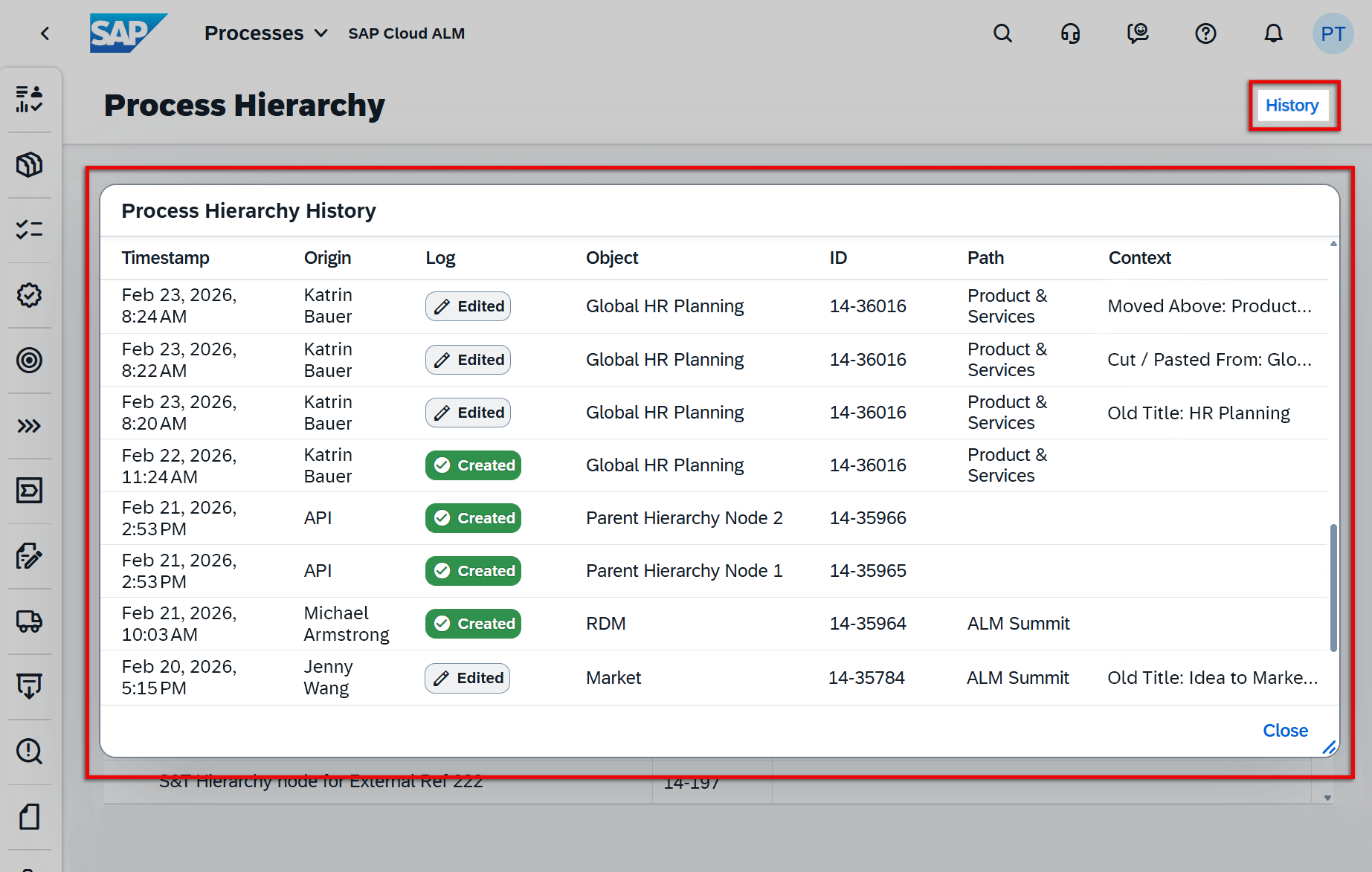The width and height of the screenshot is (1372, 872).
Task: Open the headset support icon
Action: [1070, 33]
